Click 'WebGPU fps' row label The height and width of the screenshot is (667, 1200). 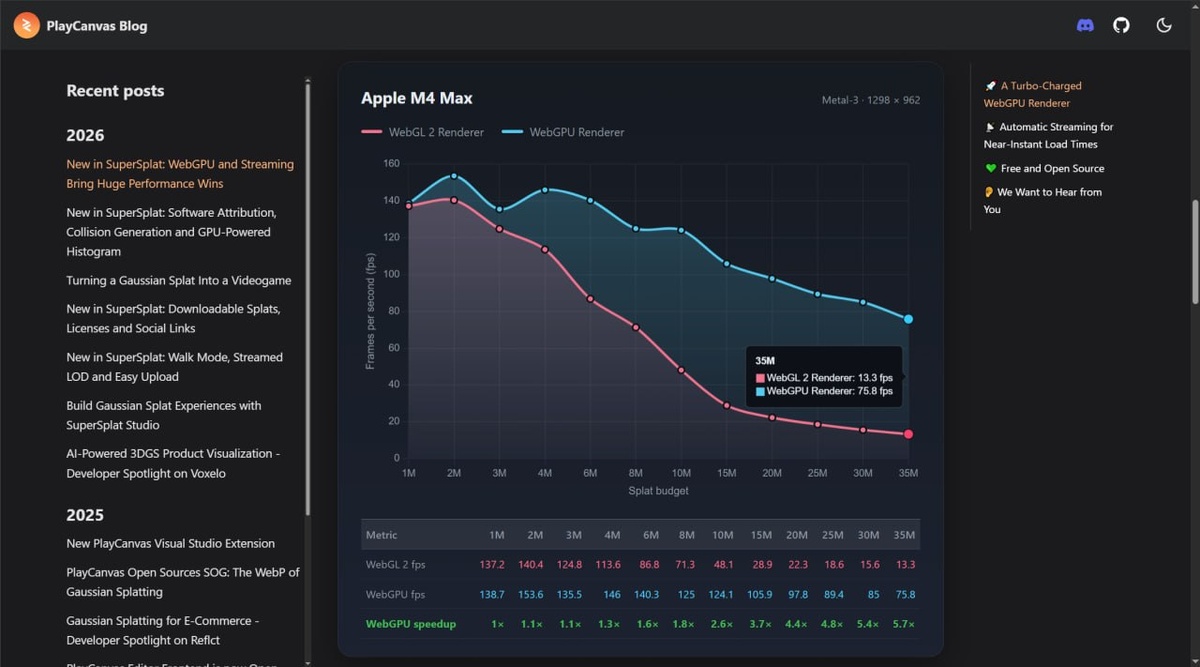click(x=395, y=594)
